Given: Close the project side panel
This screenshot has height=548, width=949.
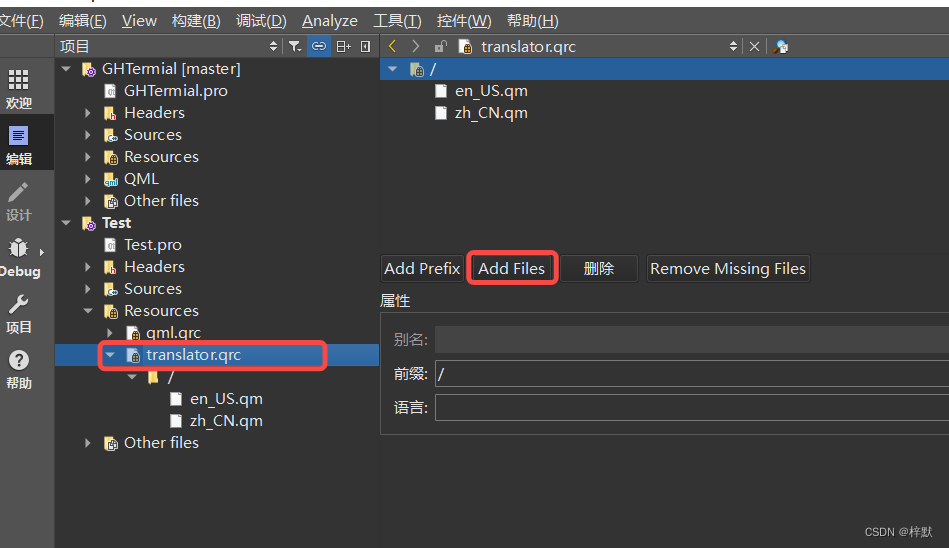Looking at the screenshot, I should pos(366,47).
